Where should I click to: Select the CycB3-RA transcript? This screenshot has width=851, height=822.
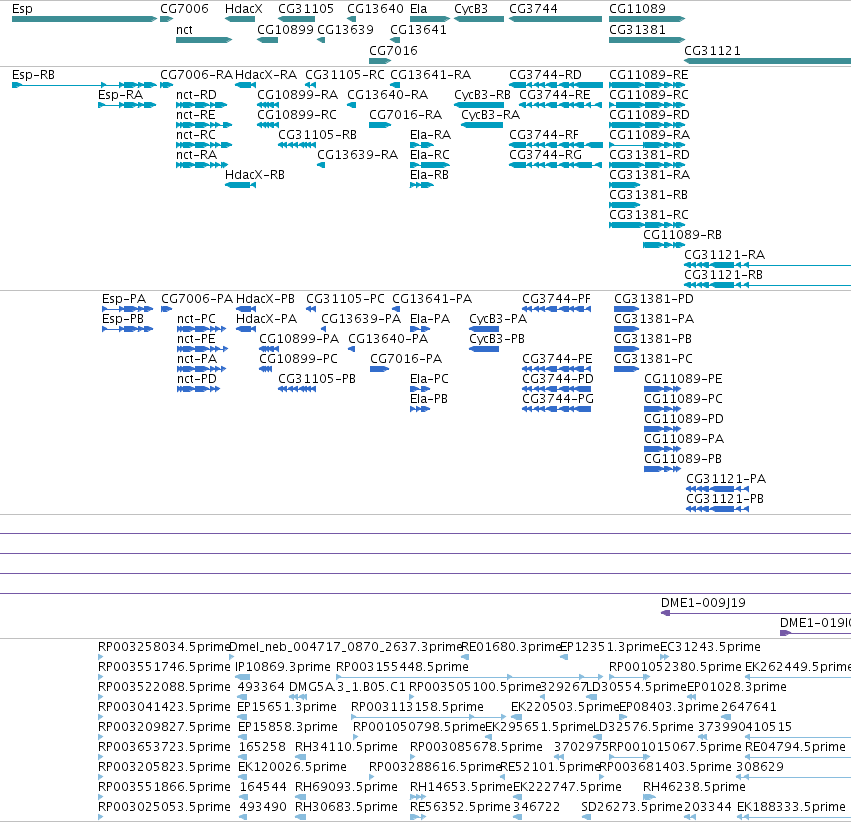click(482, 125)
